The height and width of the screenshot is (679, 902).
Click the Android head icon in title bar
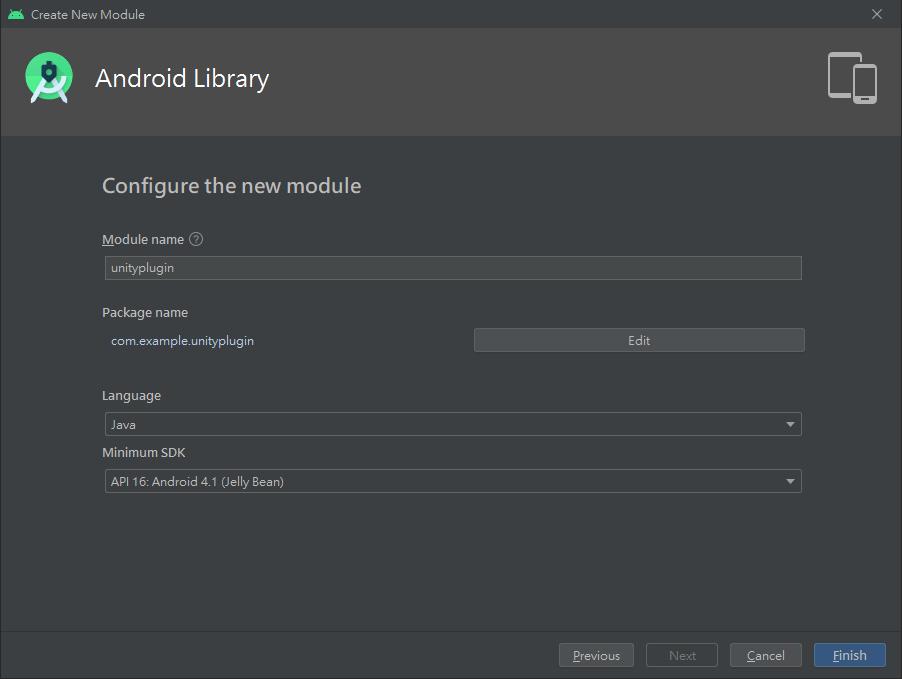[16, 14]
